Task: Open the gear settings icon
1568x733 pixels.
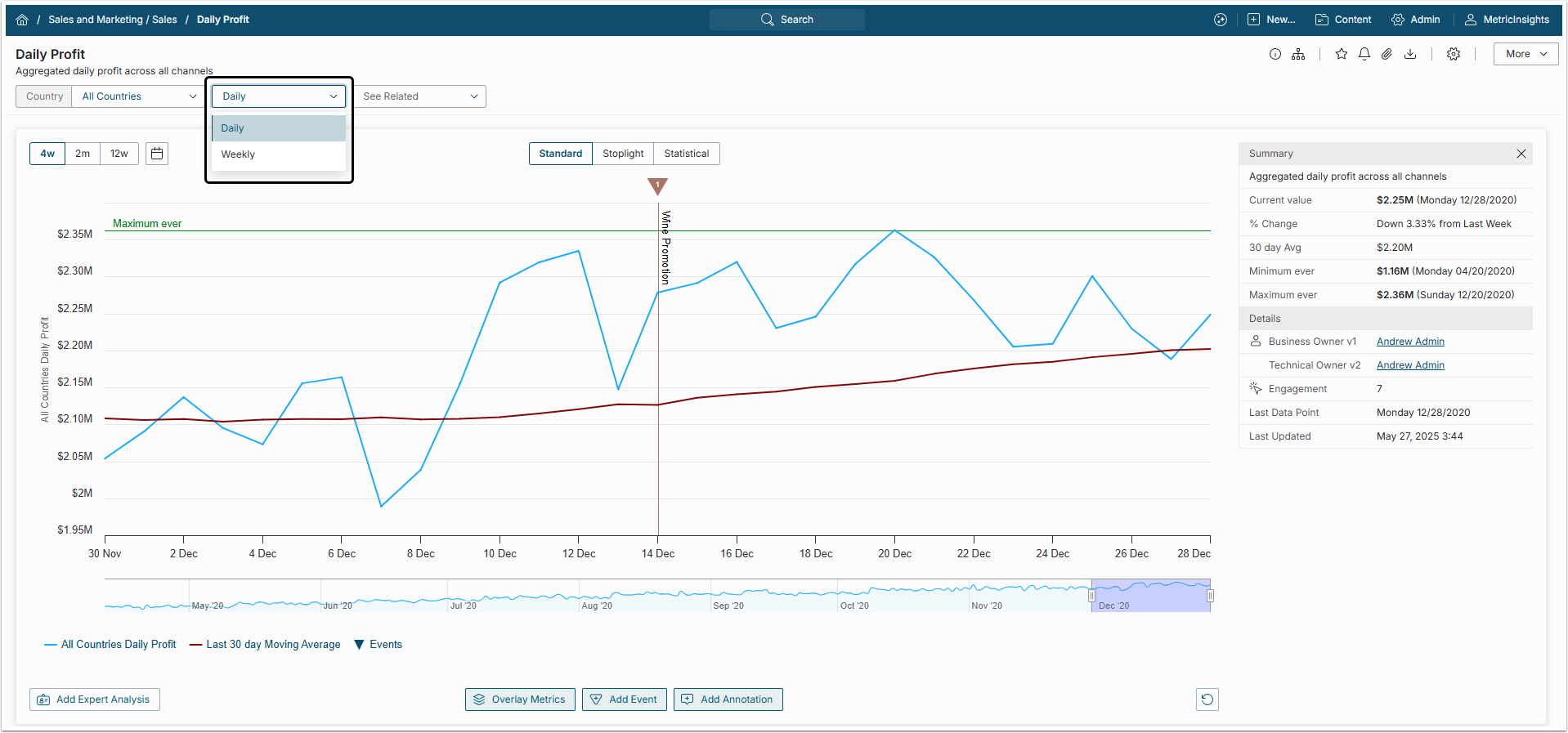Action: [x=1453, y=54]
